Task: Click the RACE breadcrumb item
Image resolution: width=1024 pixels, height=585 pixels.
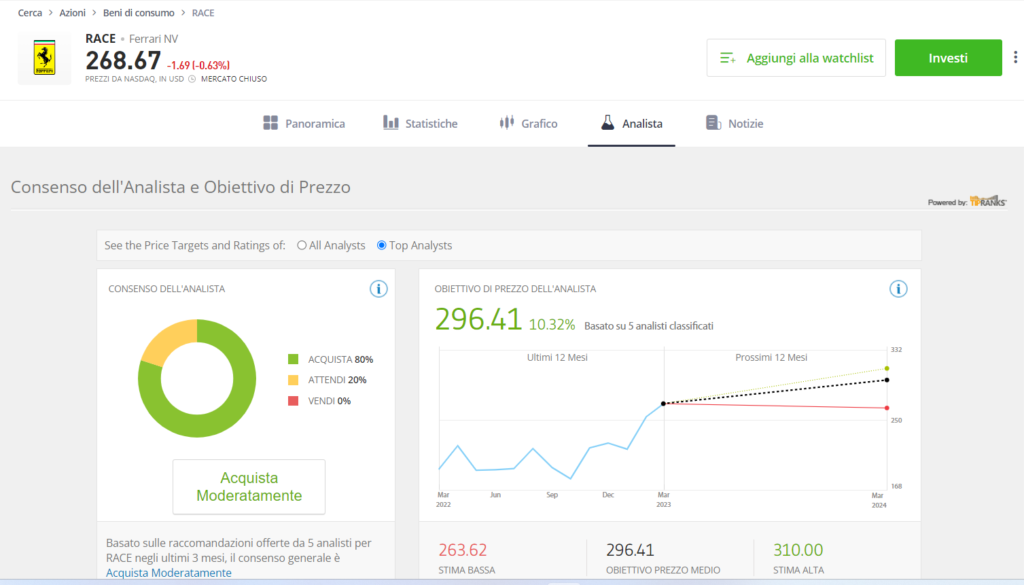Action: tap(203, 12)
